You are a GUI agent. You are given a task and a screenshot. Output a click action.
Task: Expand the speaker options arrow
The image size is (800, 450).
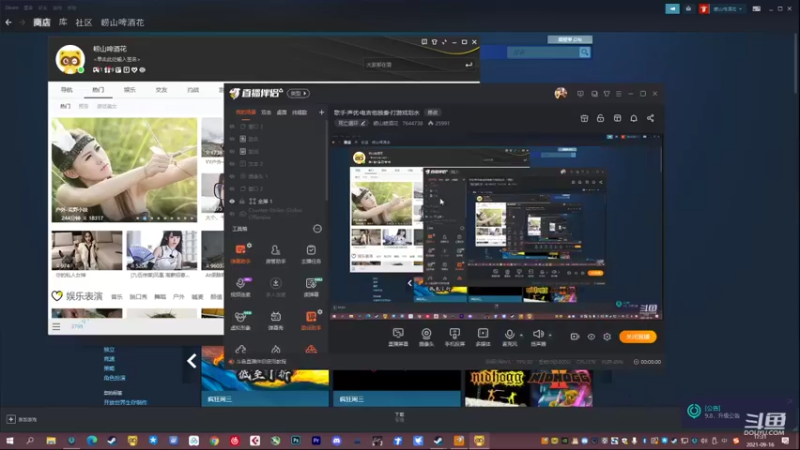(550, 335)
